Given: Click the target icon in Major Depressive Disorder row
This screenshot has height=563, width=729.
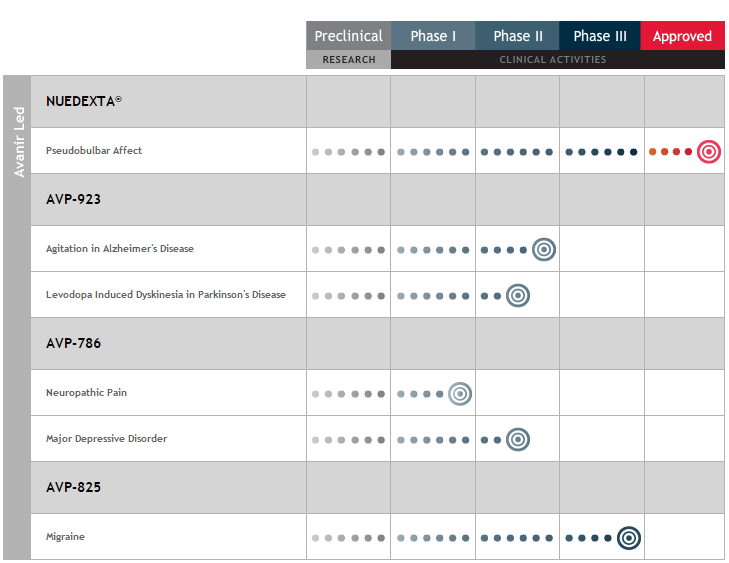Looking at the screenshot, I should coord(517,439).
